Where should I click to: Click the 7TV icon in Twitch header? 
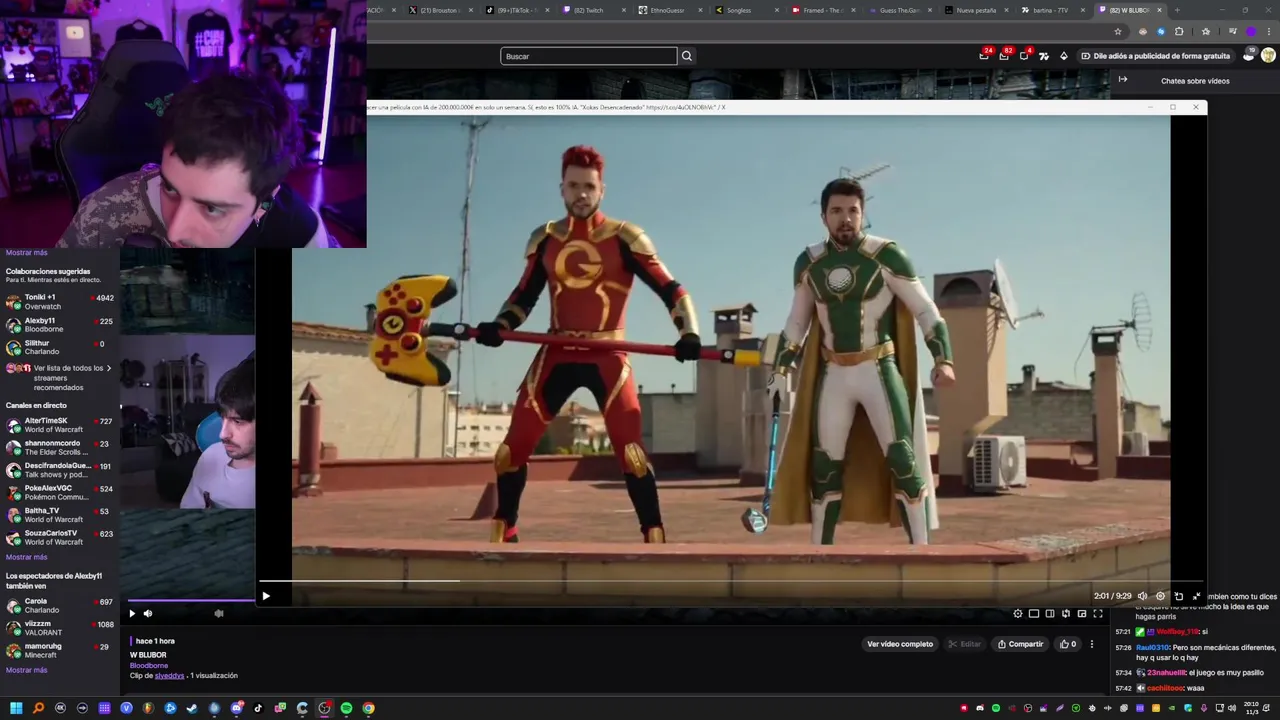pyautogui.click(x=1044, y=56)
